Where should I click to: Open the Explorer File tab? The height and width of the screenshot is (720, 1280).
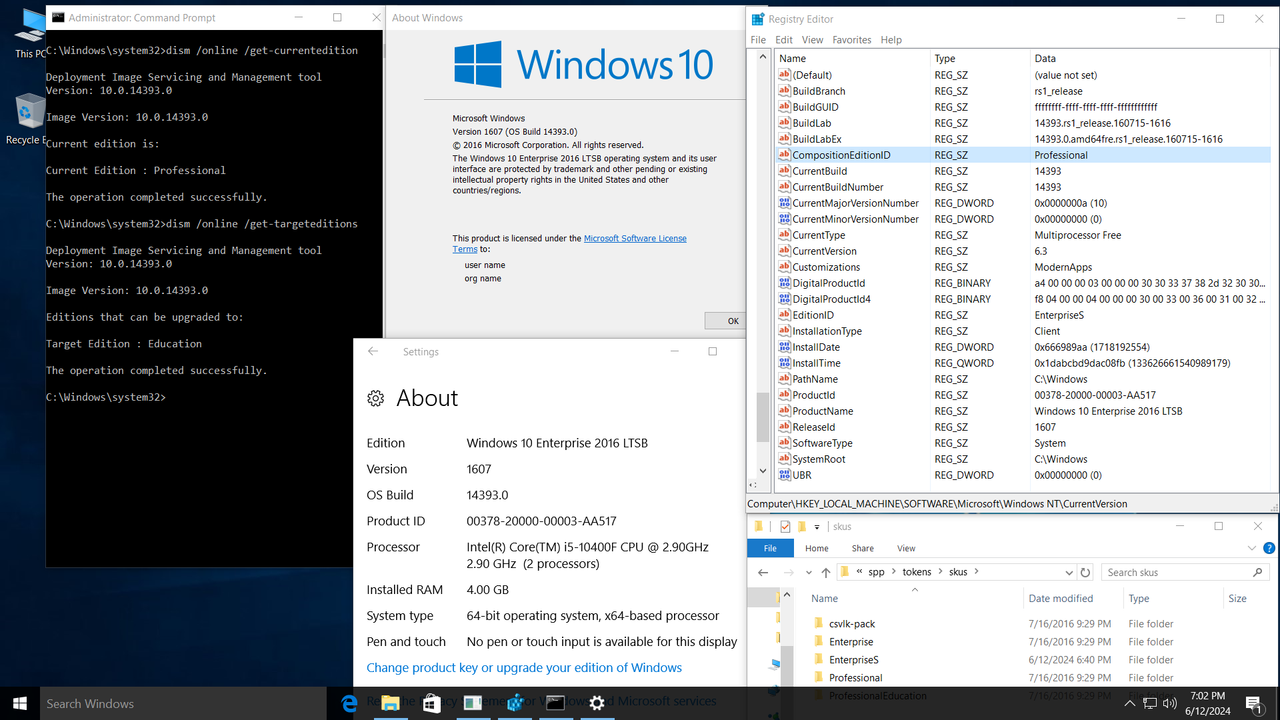click(770, 548)
